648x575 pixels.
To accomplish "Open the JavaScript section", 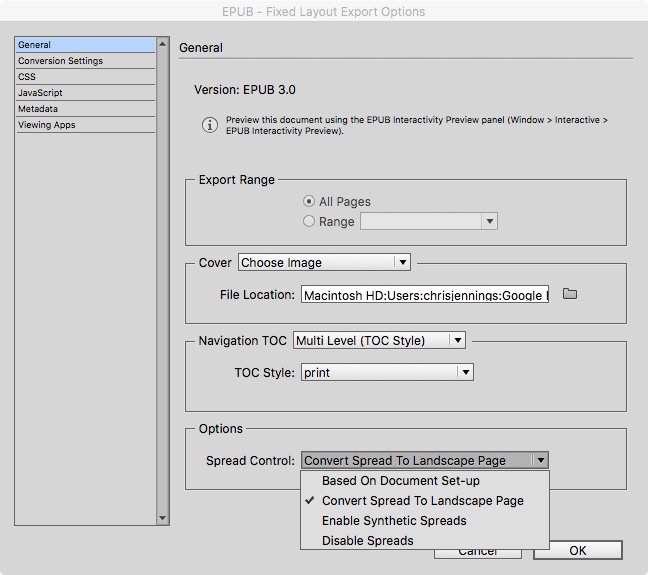I will (x=86, y=93).
